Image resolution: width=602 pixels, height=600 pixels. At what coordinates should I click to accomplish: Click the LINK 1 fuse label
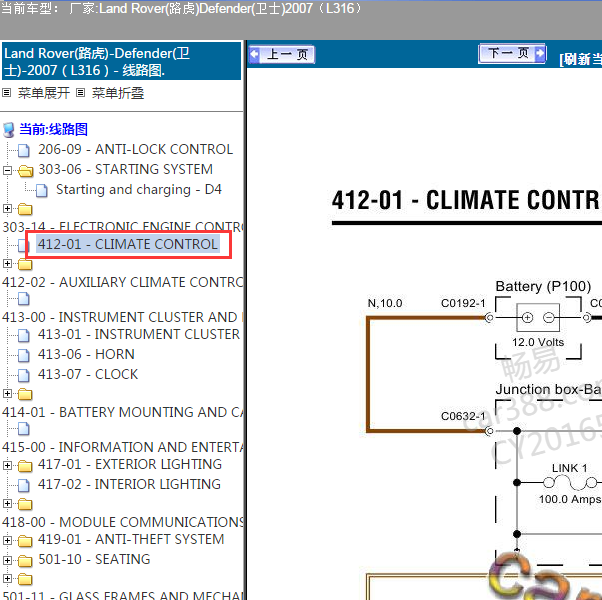tap(570, 468)
